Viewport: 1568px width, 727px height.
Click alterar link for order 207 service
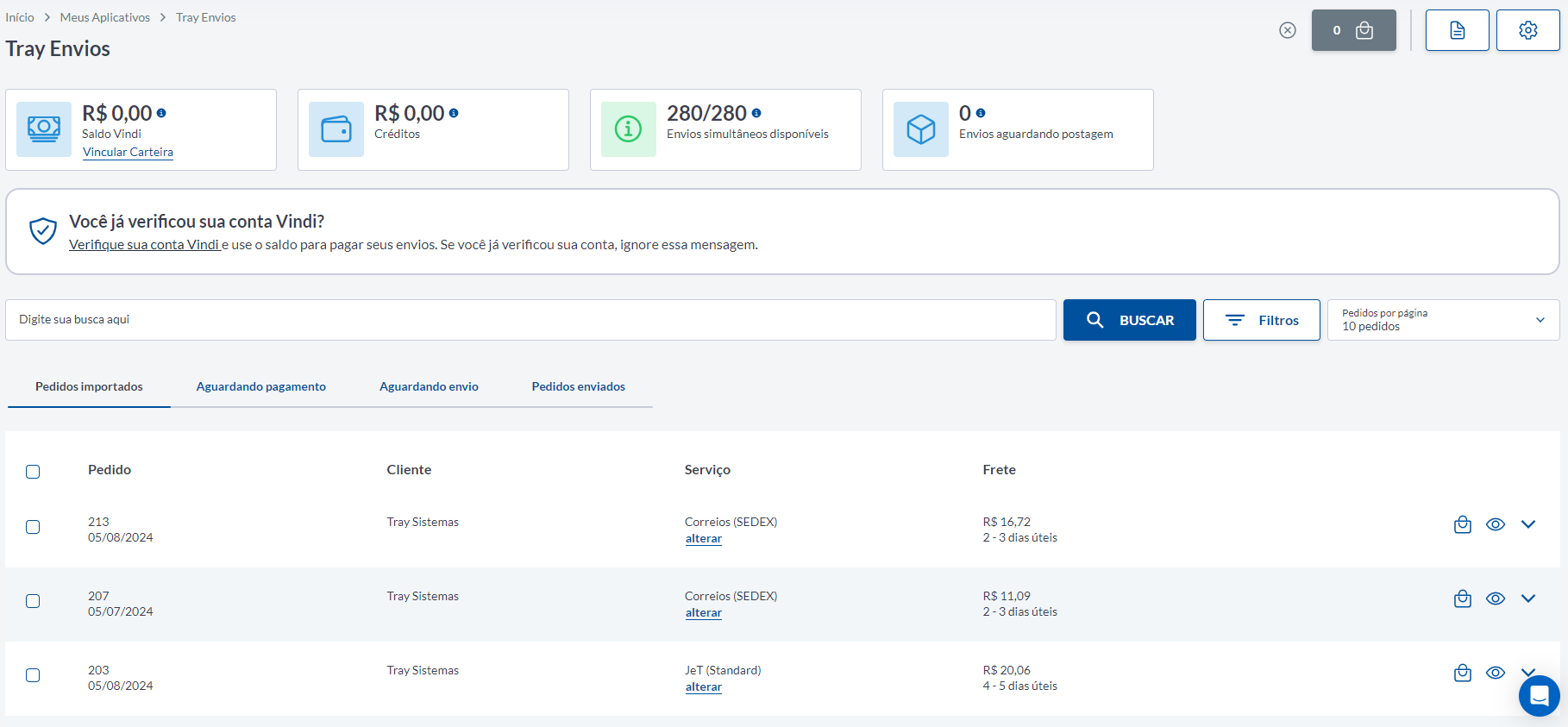click(x=704, y=612)
